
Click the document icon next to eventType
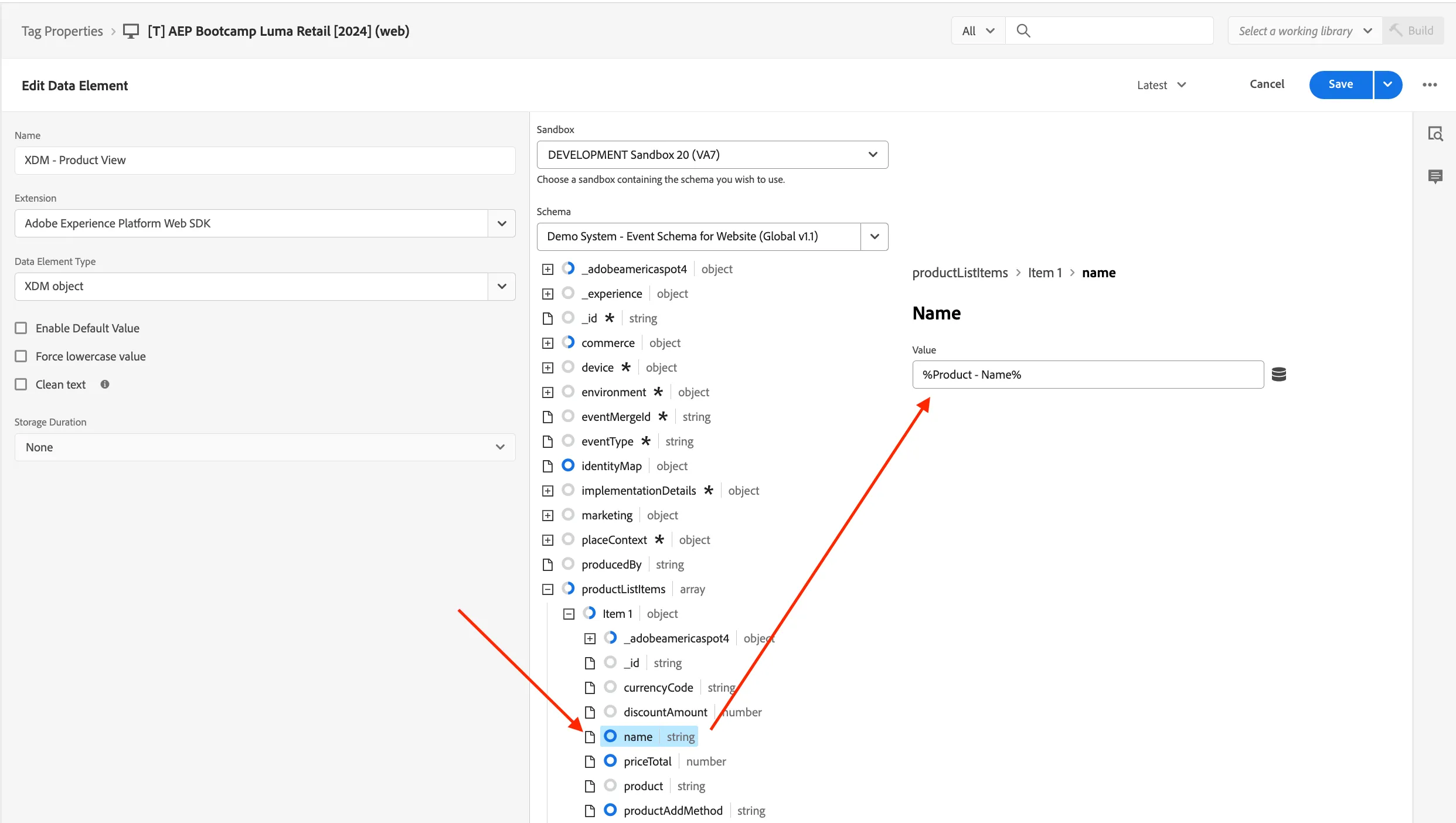547,441
